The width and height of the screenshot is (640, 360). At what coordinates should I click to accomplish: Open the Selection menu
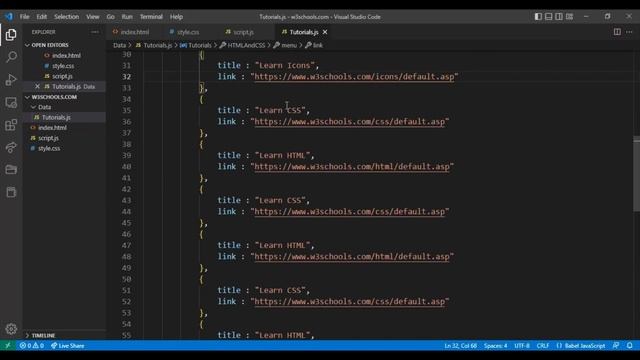click(x=67, y=17)
